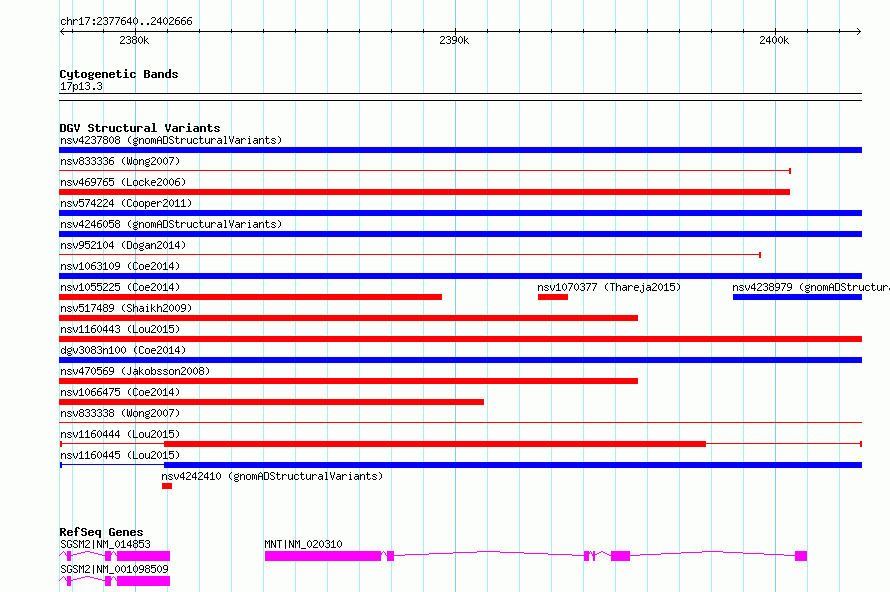Click the SGSM2|NM_014853 gene label
Viewport: 890px width, 592px height.
[x=106, y=544]
